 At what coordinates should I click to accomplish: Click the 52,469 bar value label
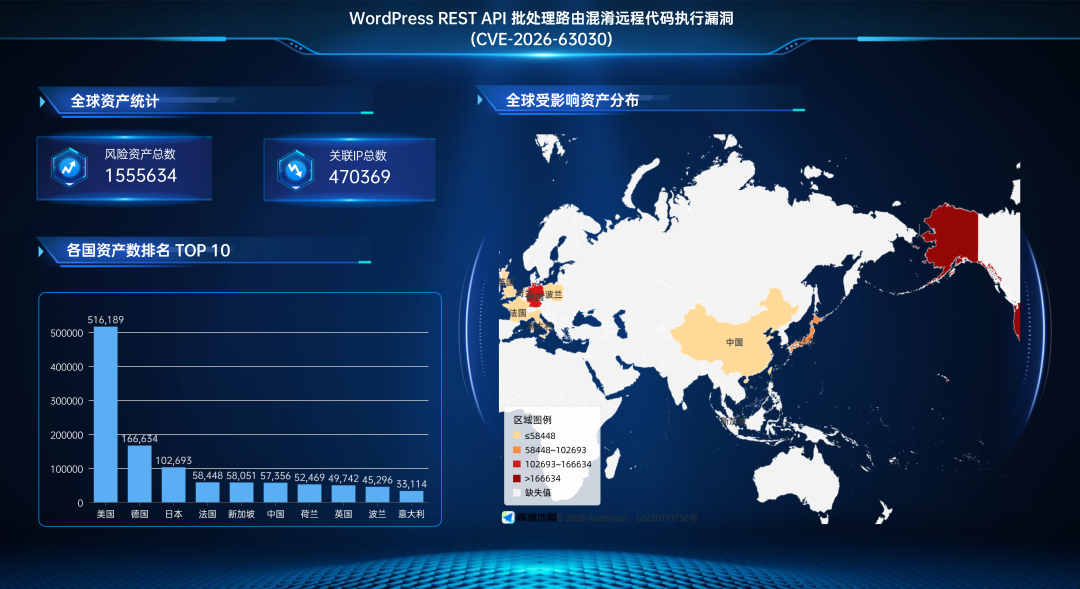pos(309,477)
